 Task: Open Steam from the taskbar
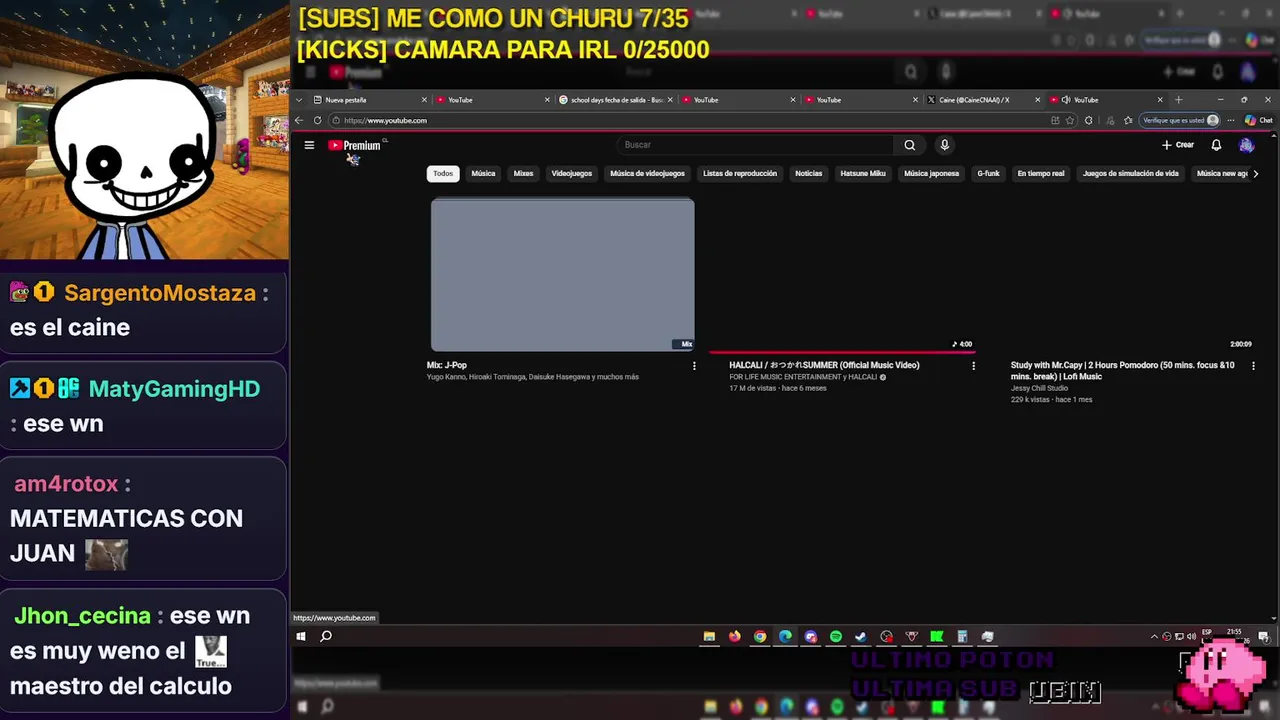pyautogui.click(x=861, y=636)
